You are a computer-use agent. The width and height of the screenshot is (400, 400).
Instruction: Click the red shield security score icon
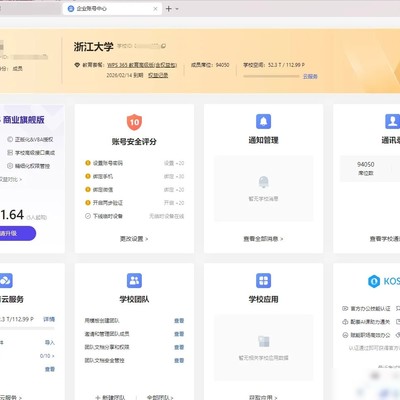click(x=134, y=122)
